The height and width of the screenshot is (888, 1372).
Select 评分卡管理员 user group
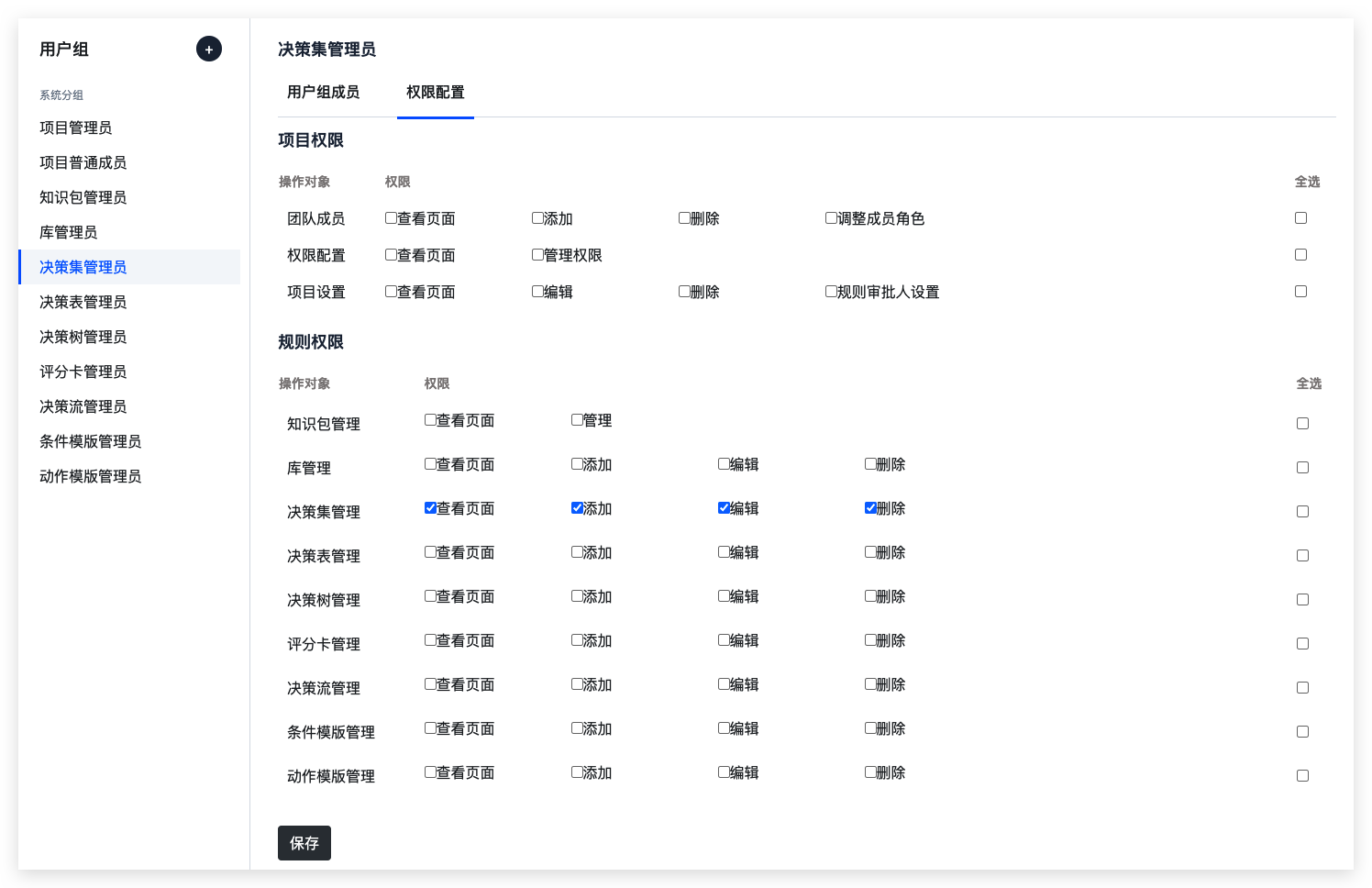pos(83,372)
